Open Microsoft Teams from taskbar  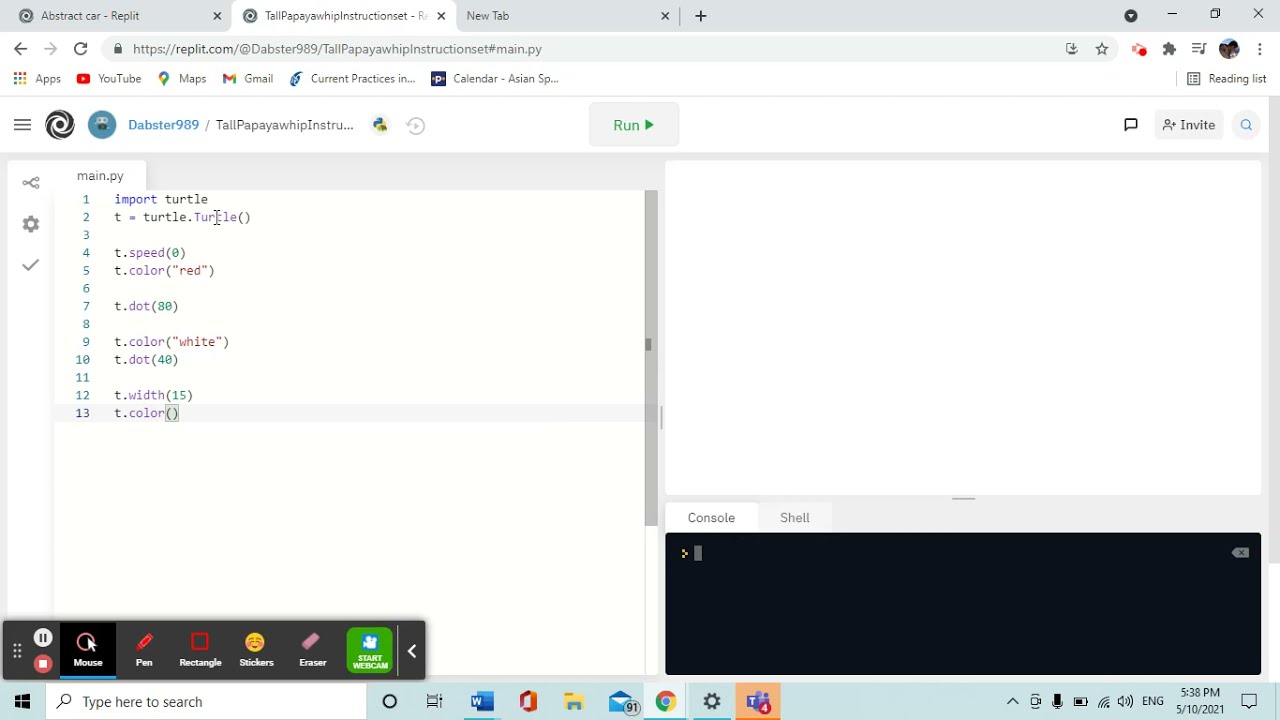(758, 701)
